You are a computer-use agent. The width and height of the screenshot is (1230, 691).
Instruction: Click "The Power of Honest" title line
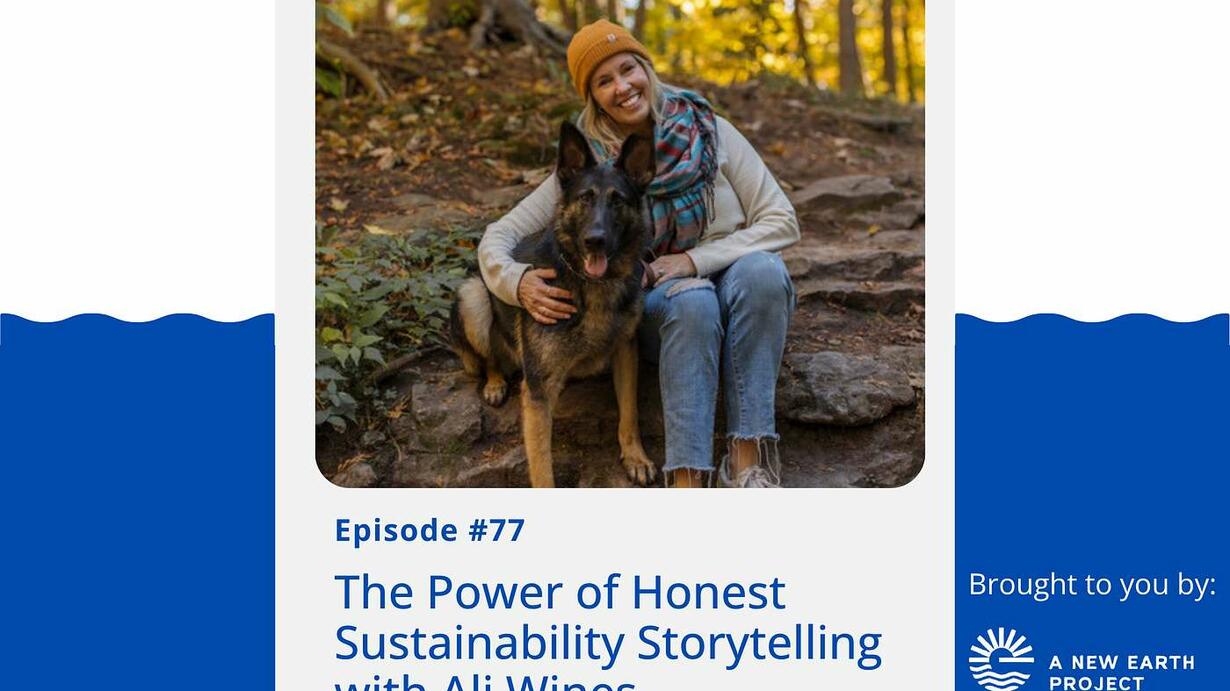click(x=560, y=592)
